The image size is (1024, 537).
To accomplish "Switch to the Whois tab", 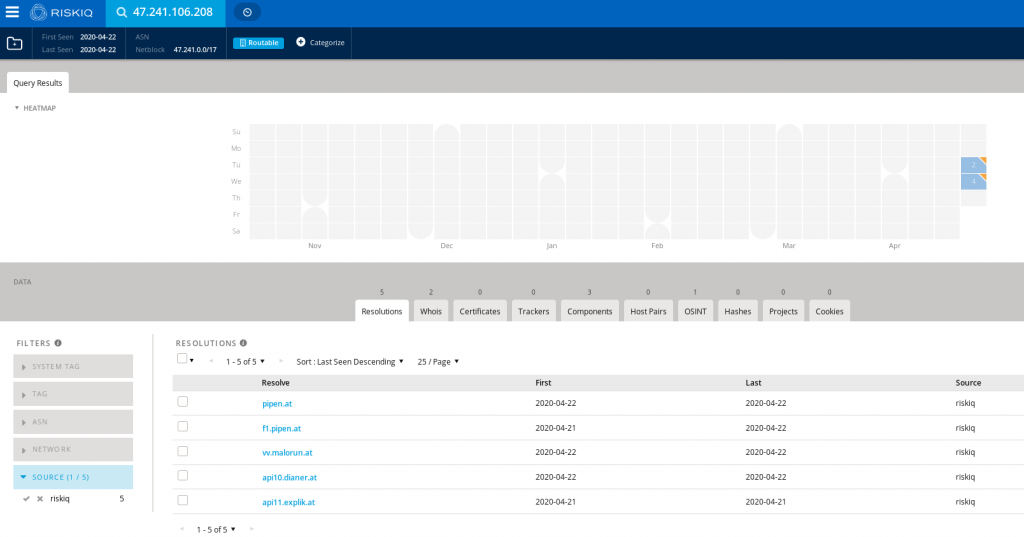I will (431, 311).
